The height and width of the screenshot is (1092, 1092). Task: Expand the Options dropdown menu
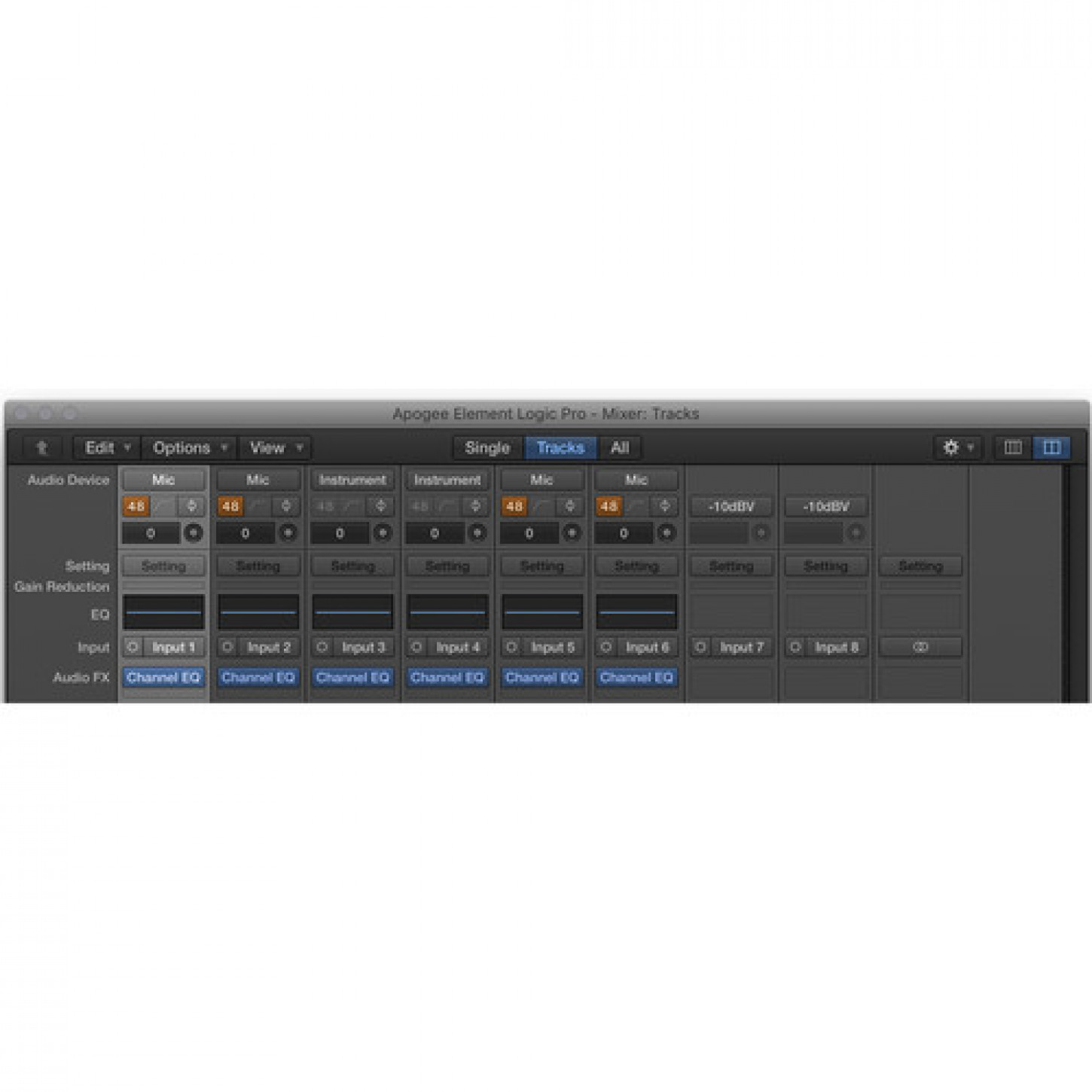click(x=190, y=448)
